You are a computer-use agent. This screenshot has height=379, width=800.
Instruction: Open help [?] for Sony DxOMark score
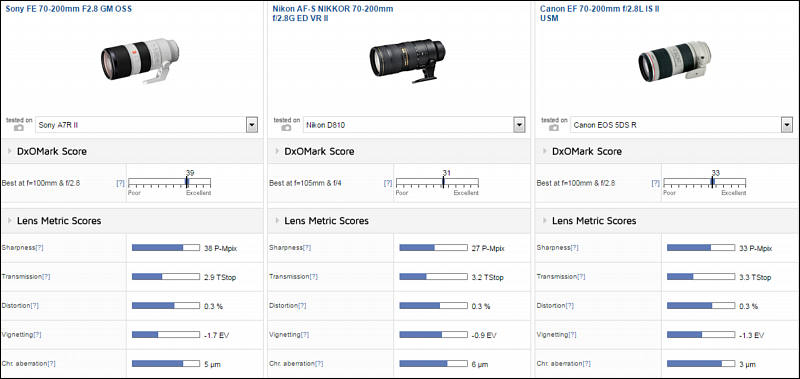coord(120,183)
